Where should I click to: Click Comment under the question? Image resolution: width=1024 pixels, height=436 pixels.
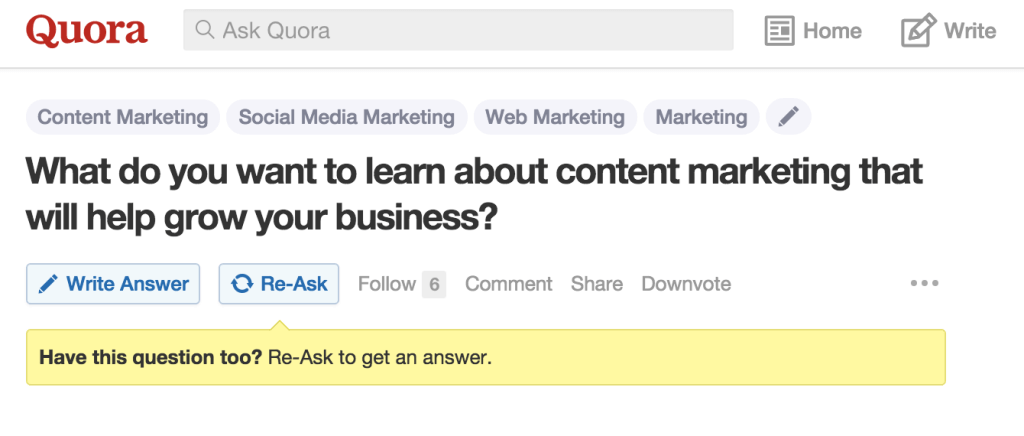click(509, 284)
